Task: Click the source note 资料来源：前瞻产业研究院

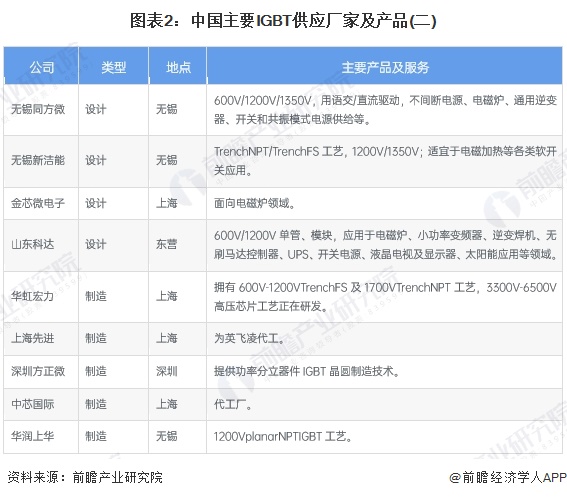Action: (85, 477)
